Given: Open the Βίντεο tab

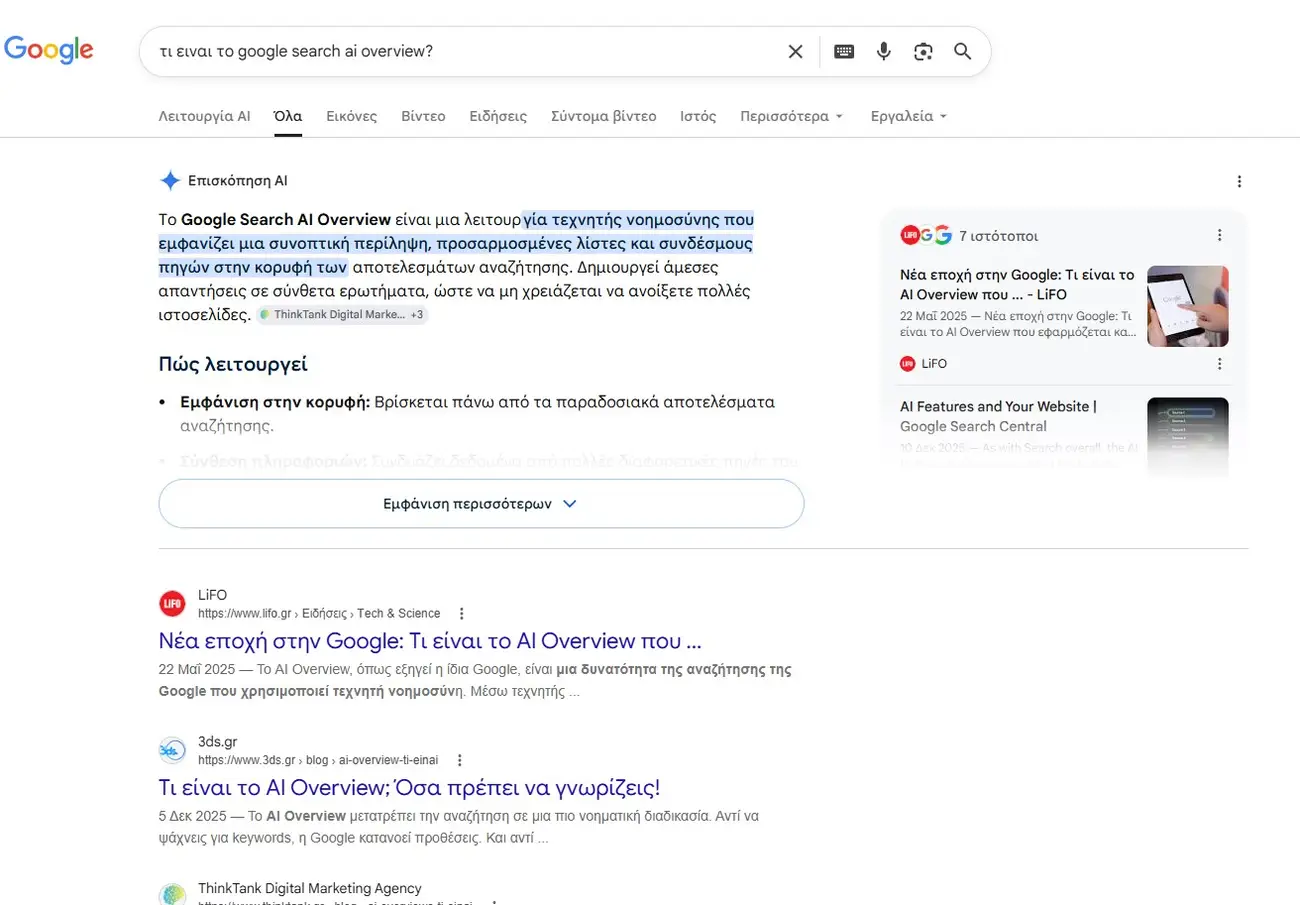Looking at the screenshot, I should [423, 116].
